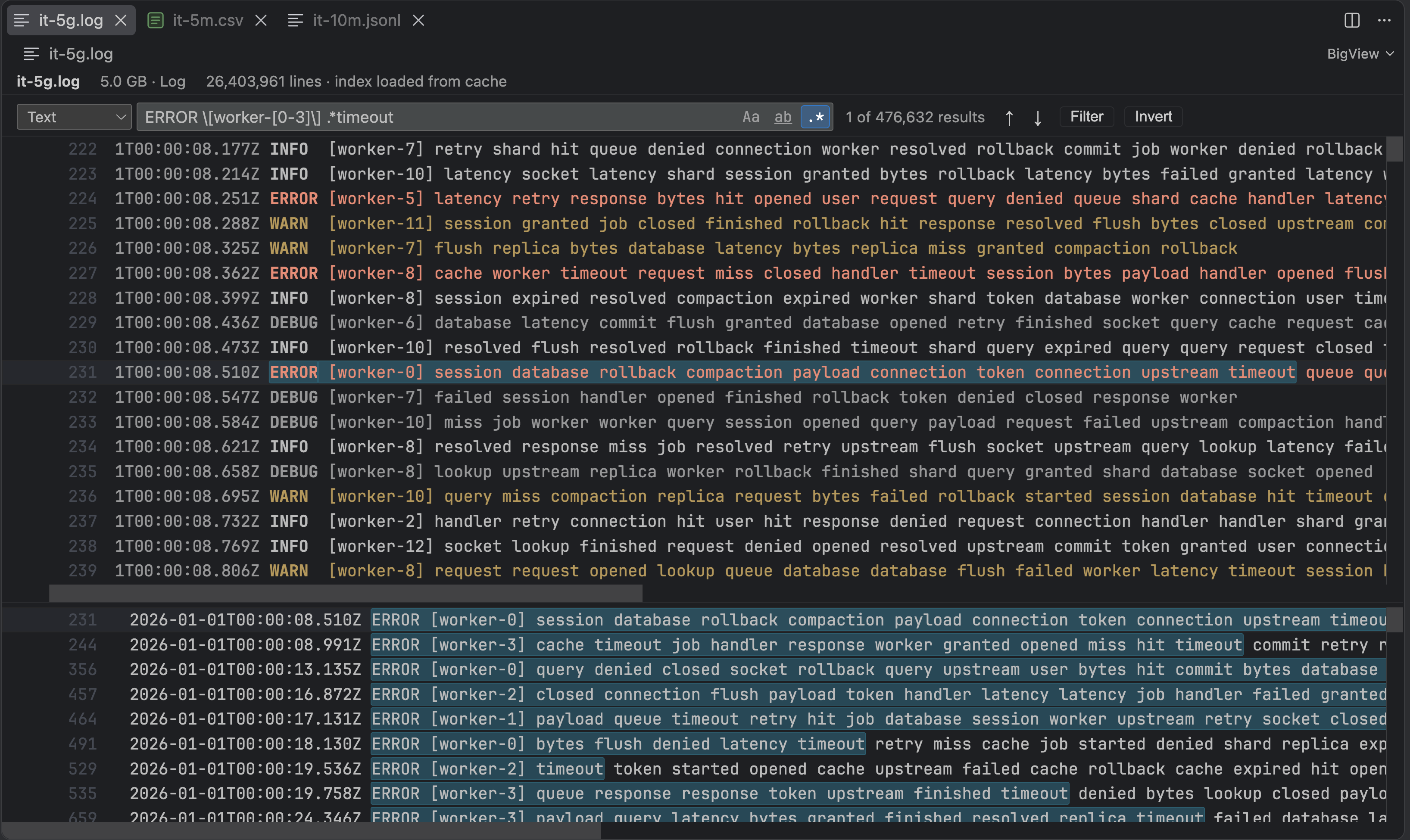Switch to the it-10m.jsonl tab
The height and width of the screenshot is (840, 1410).
[356, 20]
